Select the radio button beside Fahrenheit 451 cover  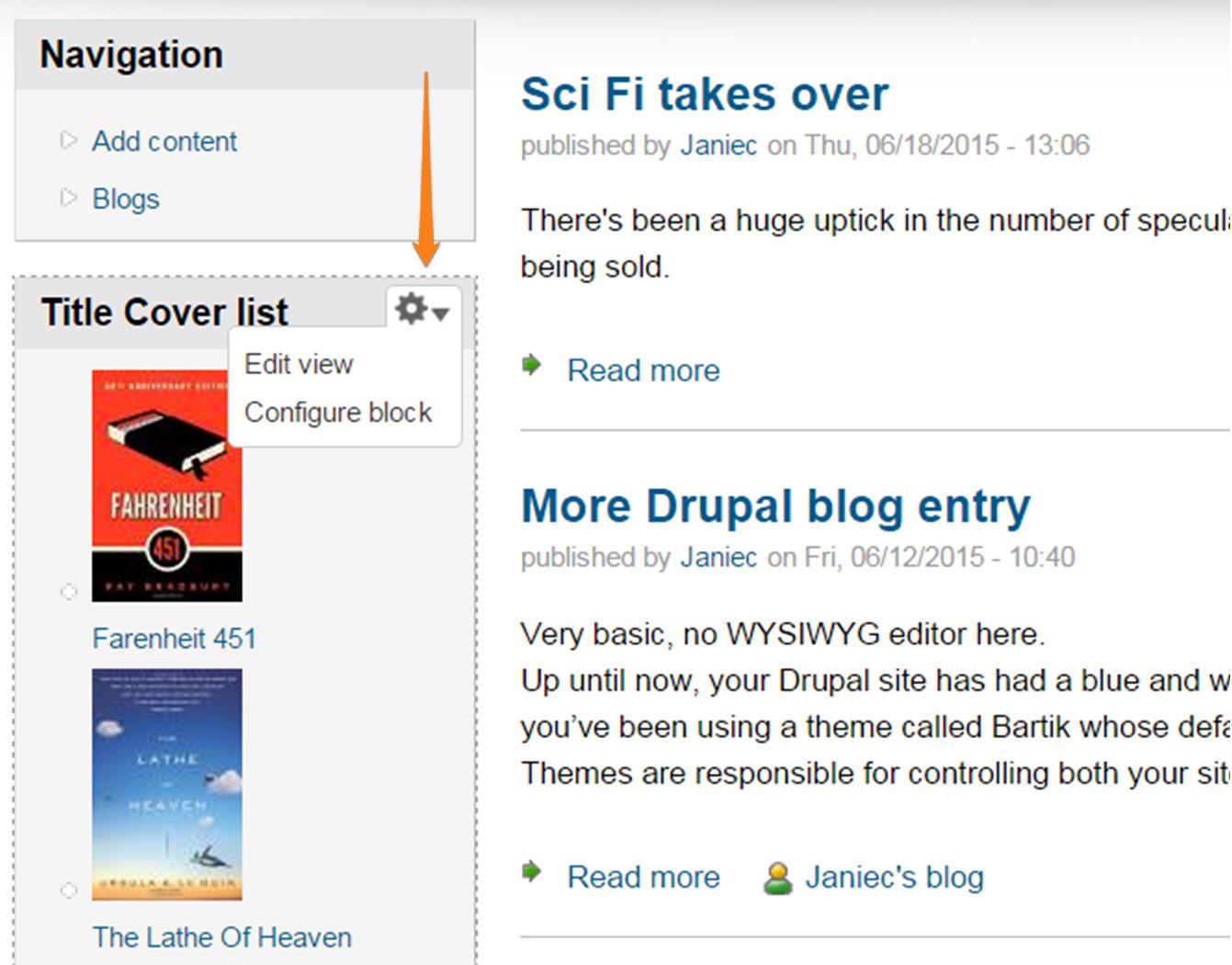(69, 593)
